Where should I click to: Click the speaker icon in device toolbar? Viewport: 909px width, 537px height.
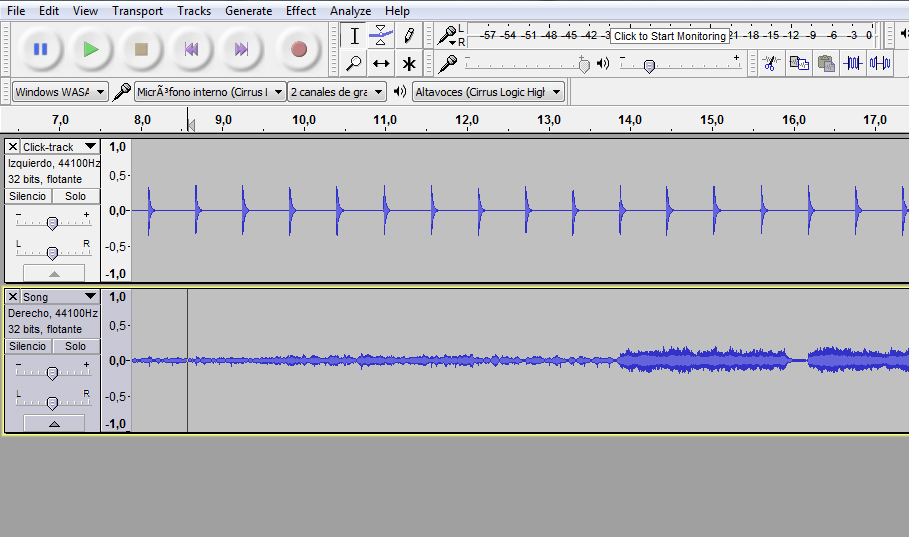pos(399,92)
